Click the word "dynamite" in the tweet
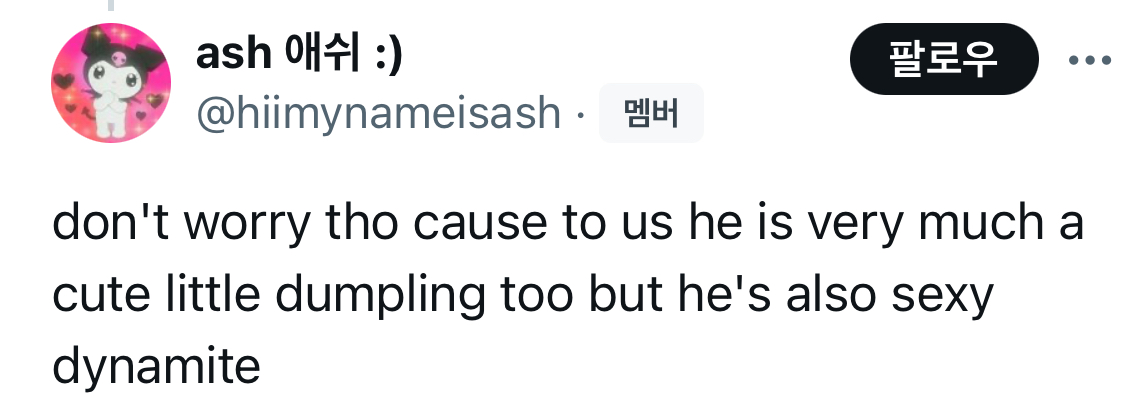Image resolution: width=1136 pixels, height=415 pixels. [x=155, y=367]
